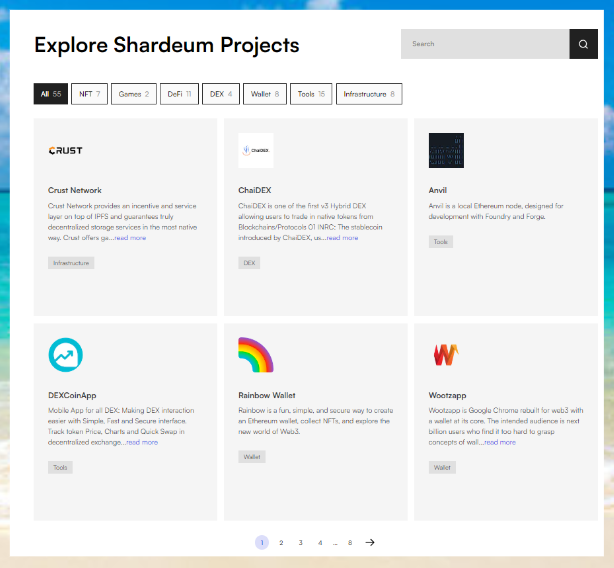Click Anvil description text
The image size is (614, 568).
click(x=496, y=211)
